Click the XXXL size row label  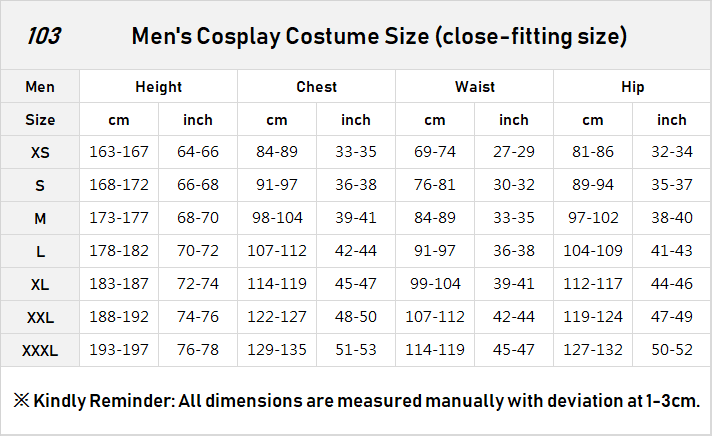[x=40, y=351]
